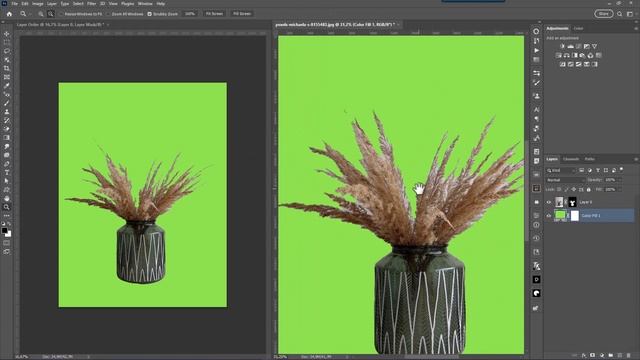Open the Filter menu
The width and height of the screenshot is (640, 360).
(91, 4)
